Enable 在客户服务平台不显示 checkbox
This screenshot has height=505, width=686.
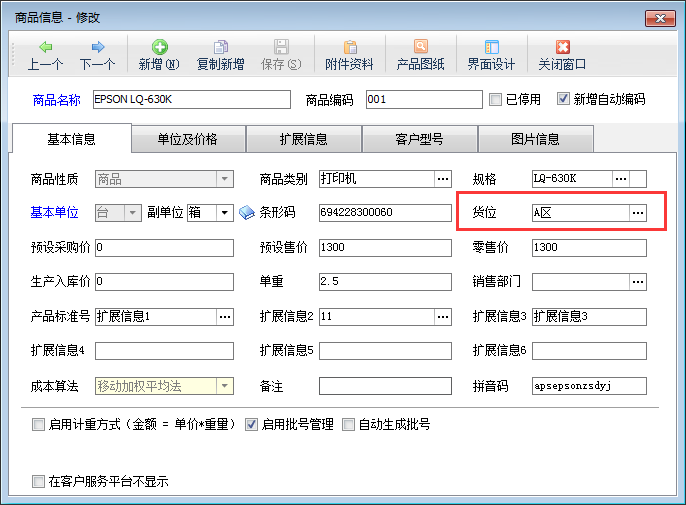pyautogui.click(x=39, y=481)
